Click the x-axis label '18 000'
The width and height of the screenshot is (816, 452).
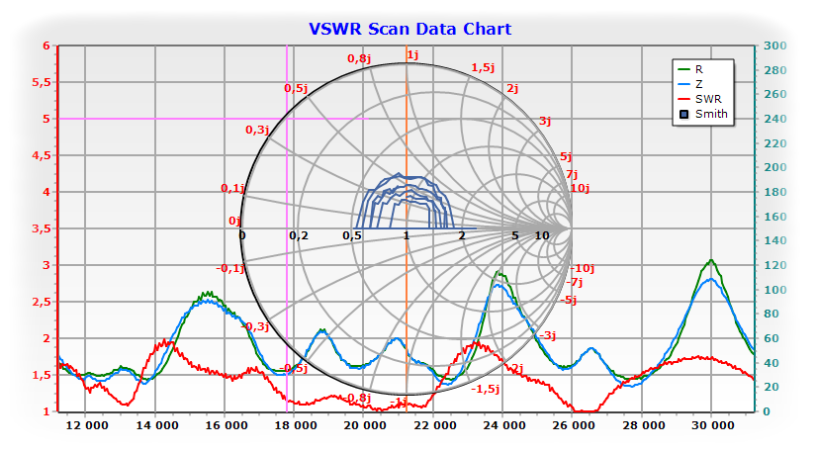click(296, 425)
